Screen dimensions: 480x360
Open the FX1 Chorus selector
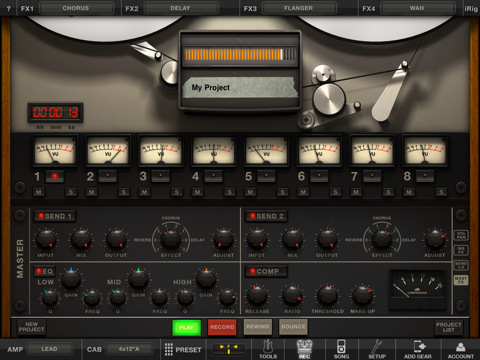click(76, 8)
